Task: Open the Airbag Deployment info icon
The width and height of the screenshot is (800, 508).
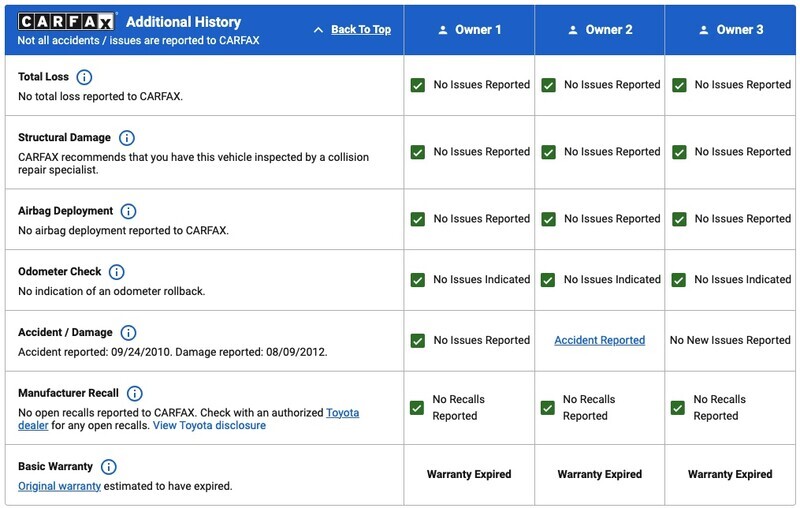Action: tap(129, 211)
